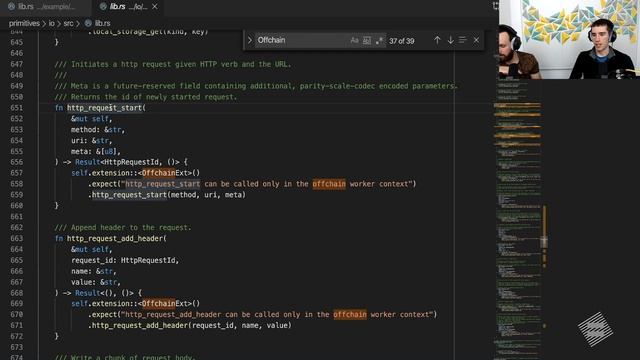Click line number 663 in gutter

coord(16,238)
